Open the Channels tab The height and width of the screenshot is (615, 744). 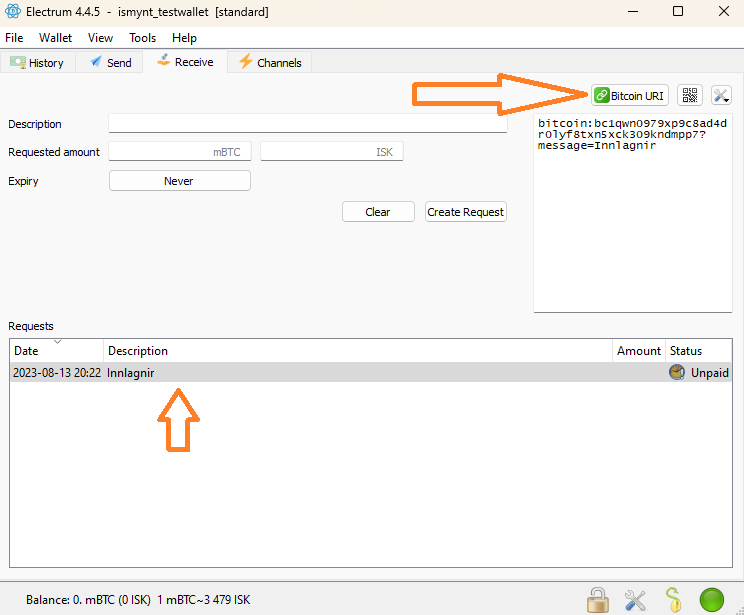coord(270,63)
